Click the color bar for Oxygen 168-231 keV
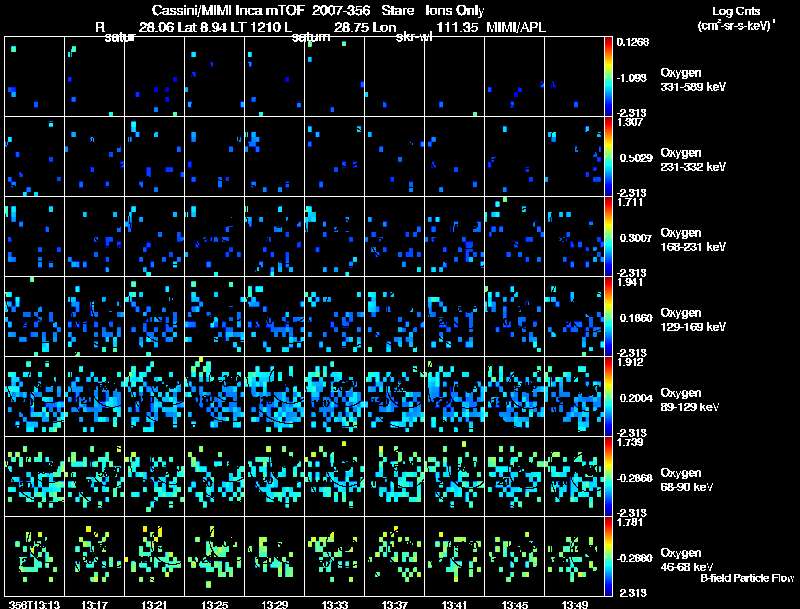This screenshot has height=609, width=800. click(x=609, y=237)
